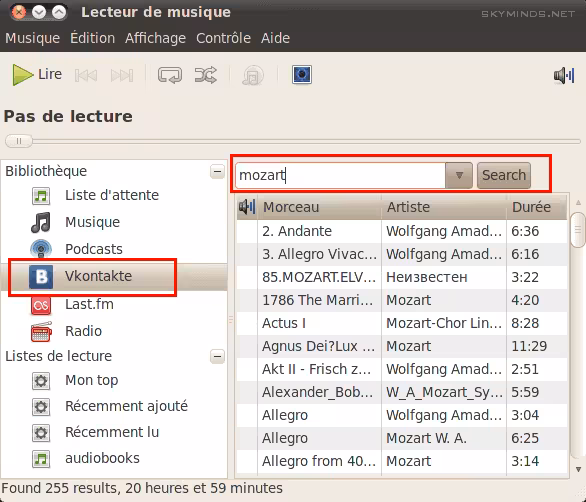The width and height of the screenshot is (586, 502).
Task: Click the grayed music note toolbar icon
Action: [253, 76]
